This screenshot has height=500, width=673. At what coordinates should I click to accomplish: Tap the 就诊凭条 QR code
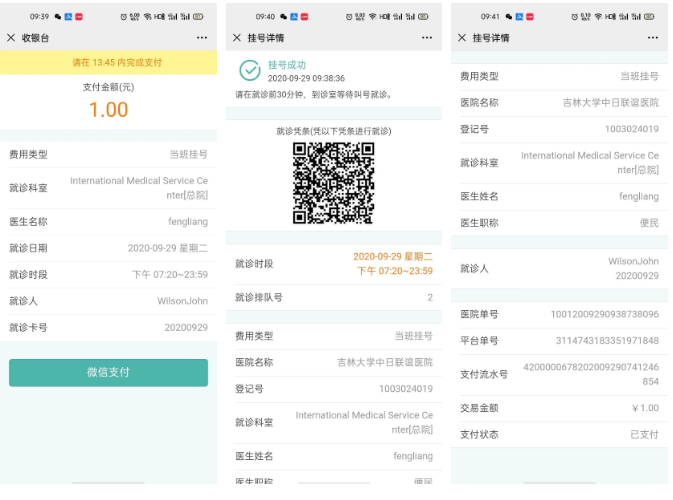coord(333,183)
